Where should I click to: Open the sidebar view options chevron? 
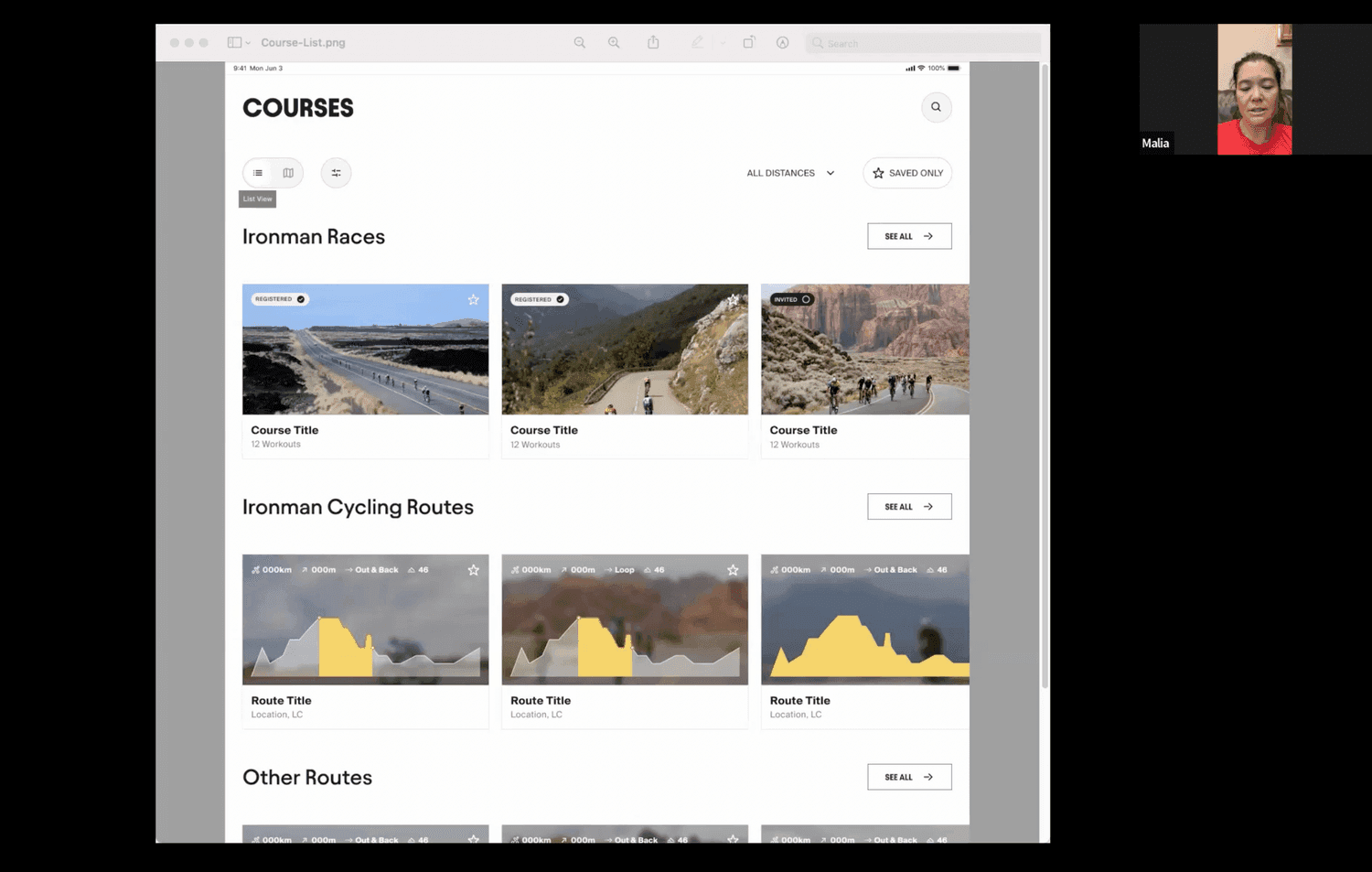[248, 43]
